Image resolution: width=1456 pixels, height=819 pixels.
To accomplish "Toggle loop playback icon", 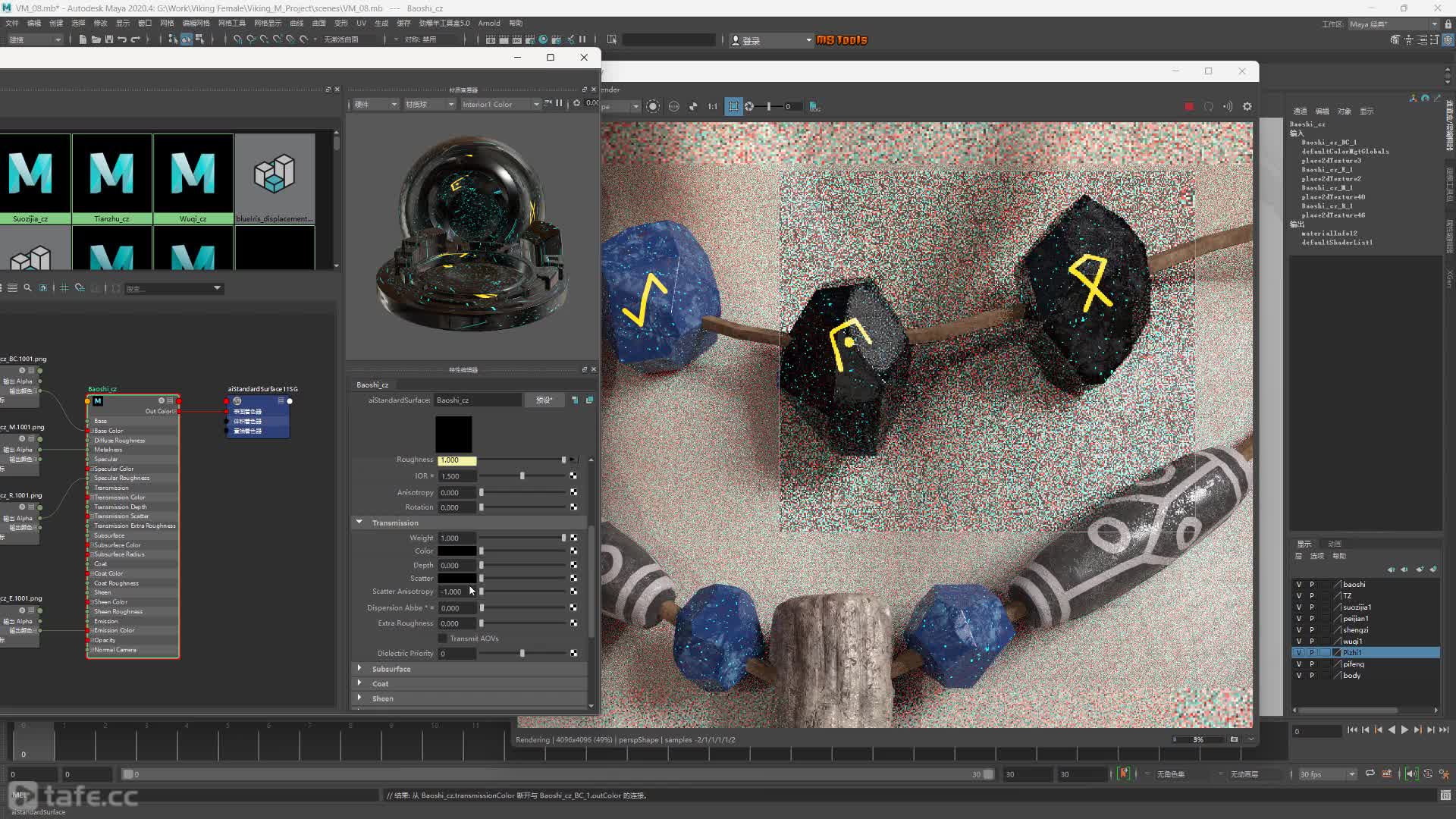I will pos(1370,774).
